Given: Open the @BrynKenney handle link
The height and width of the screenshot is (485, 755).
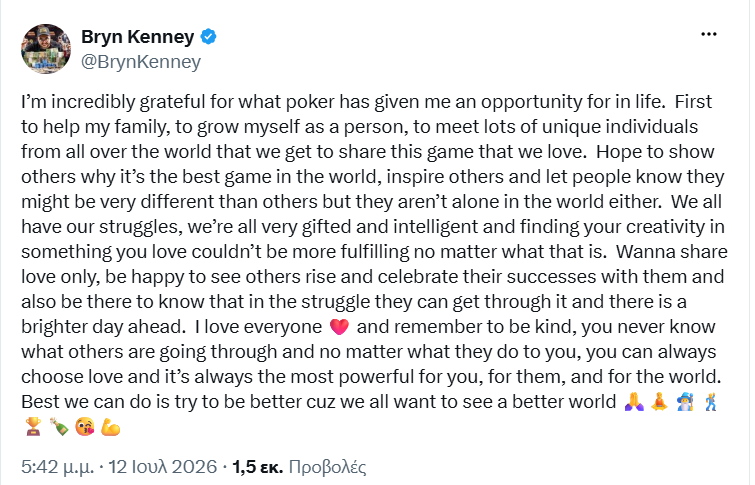Looking at the screenshot, I should [x=141, y=62].
